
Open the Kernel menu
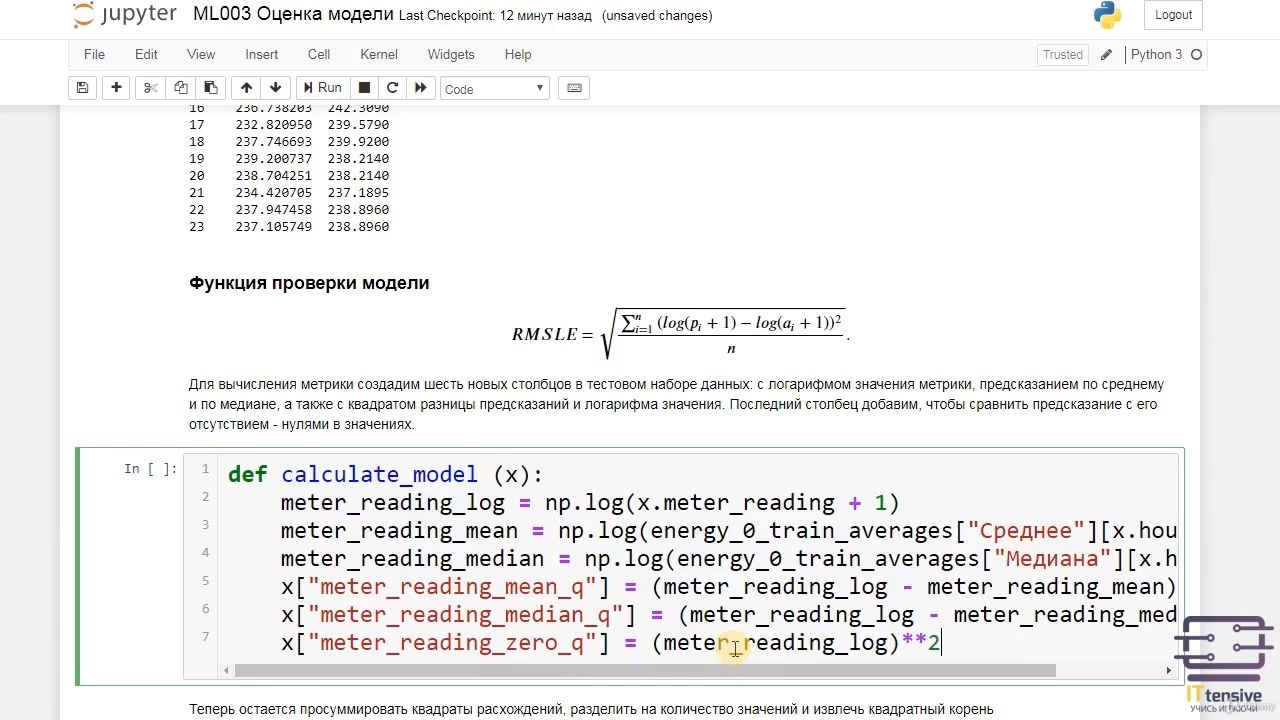click(379, 55)
